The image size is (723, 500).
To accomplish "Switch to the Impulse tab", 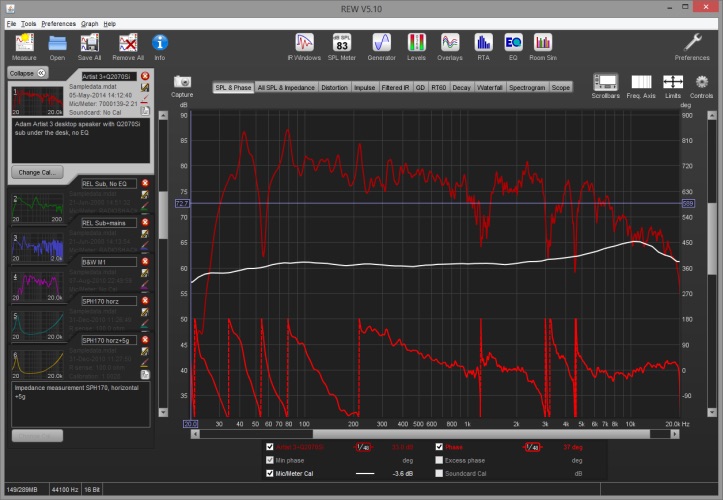I will pos(364,87).
